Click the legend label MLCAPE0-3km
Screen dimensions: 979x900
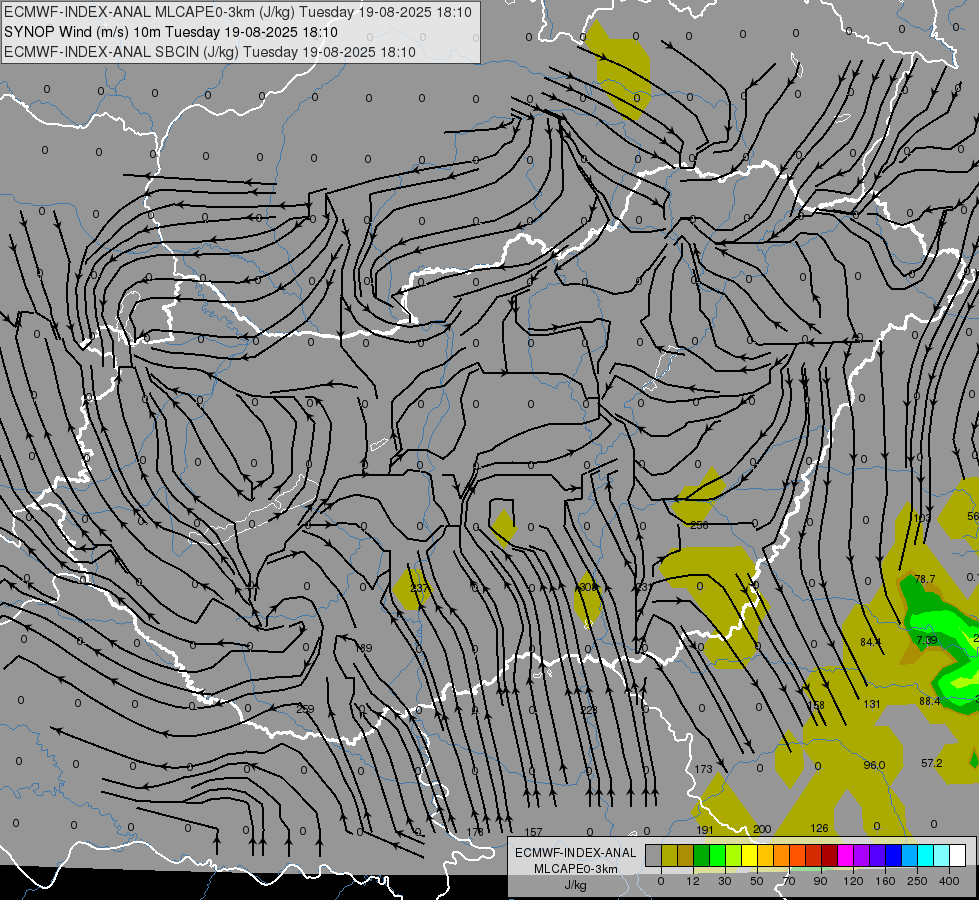click(575, 869)
